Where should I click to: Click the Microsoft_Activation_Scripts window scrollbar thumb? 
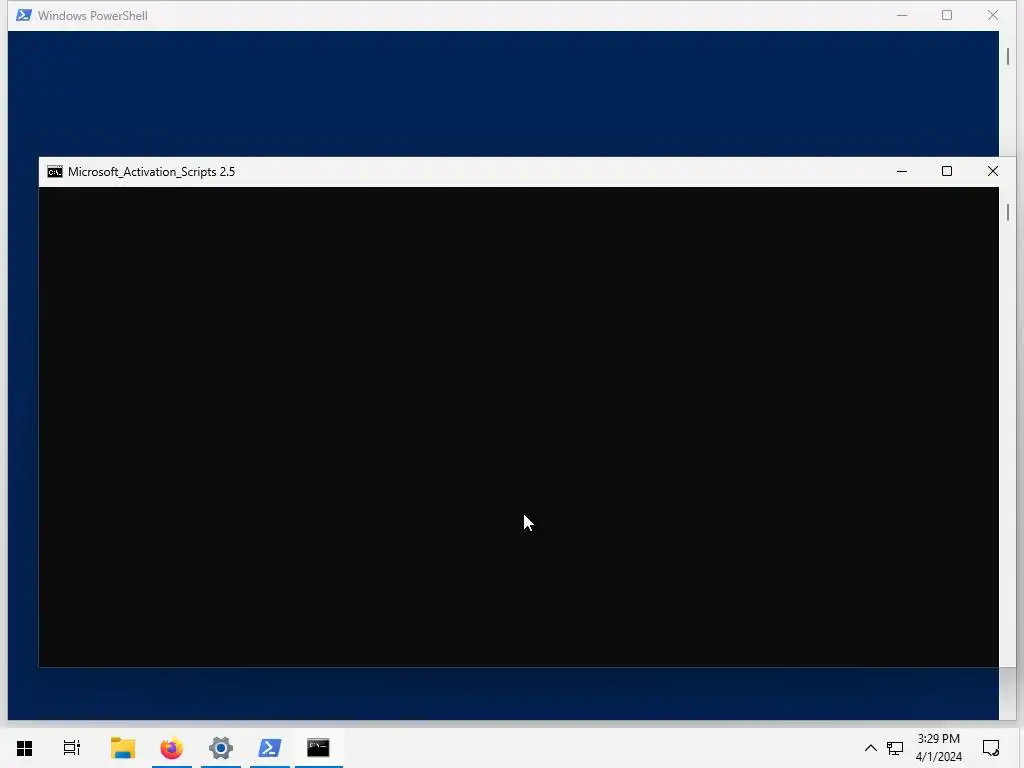(1008, 212)
